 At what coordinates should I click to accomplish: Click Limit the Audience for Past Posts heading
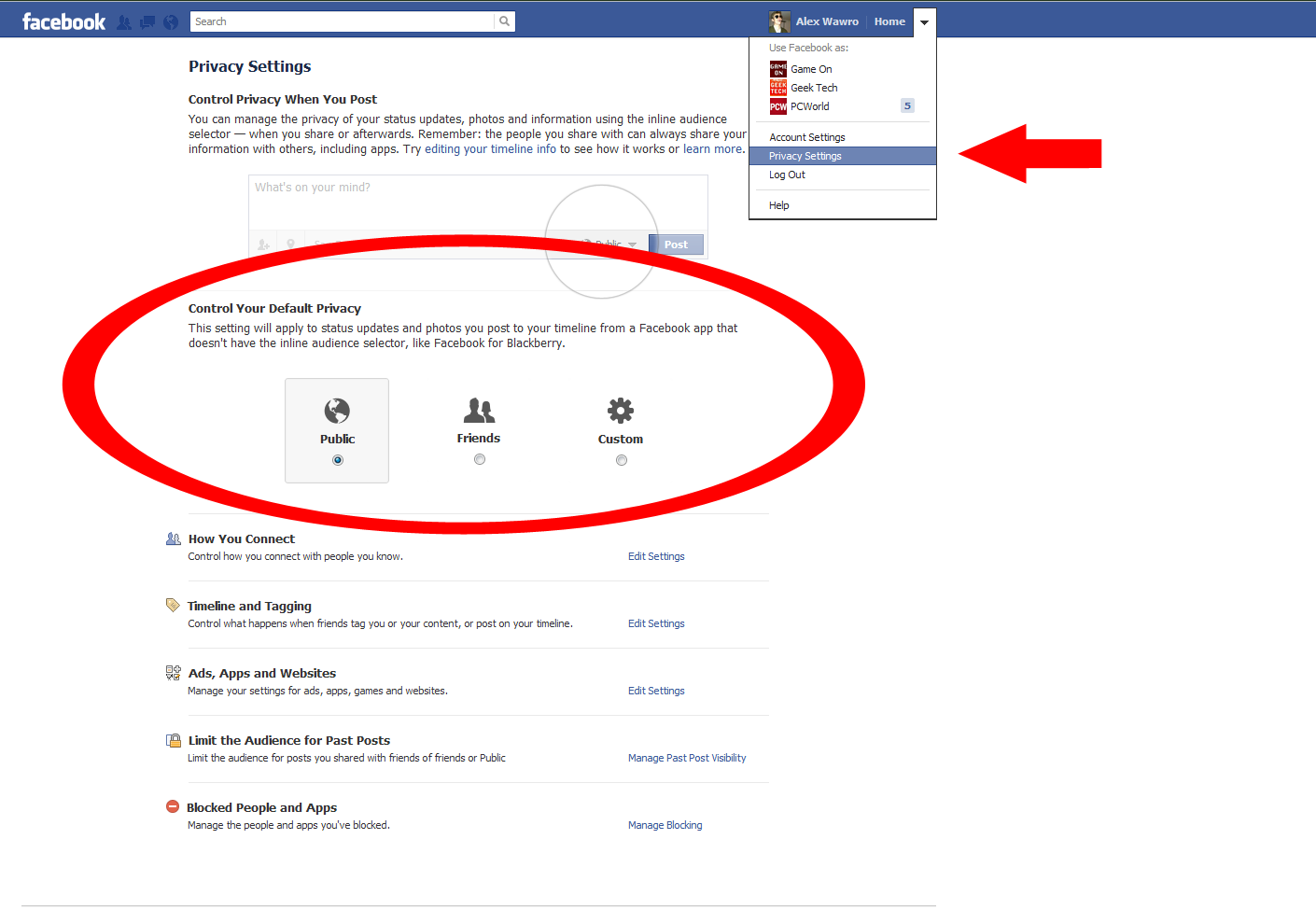[x=289, y=740]
